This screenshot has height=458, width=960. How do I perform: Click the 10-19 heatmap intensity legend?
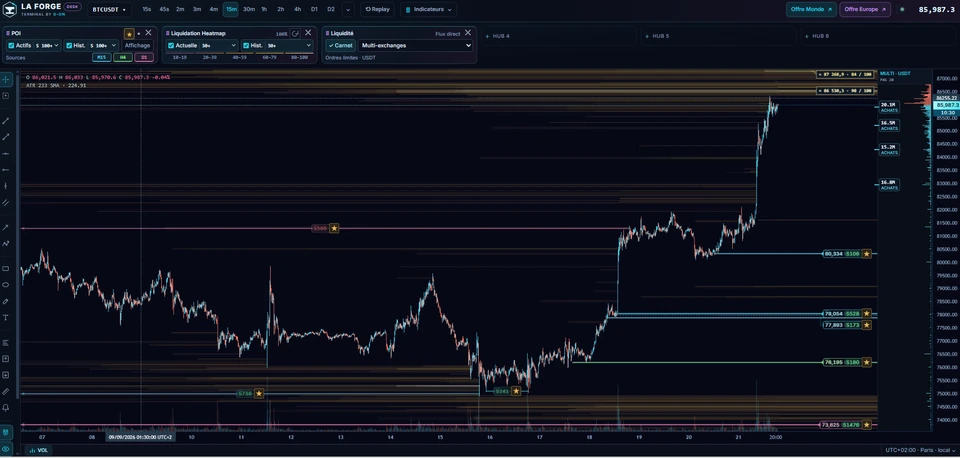(179, 57)
